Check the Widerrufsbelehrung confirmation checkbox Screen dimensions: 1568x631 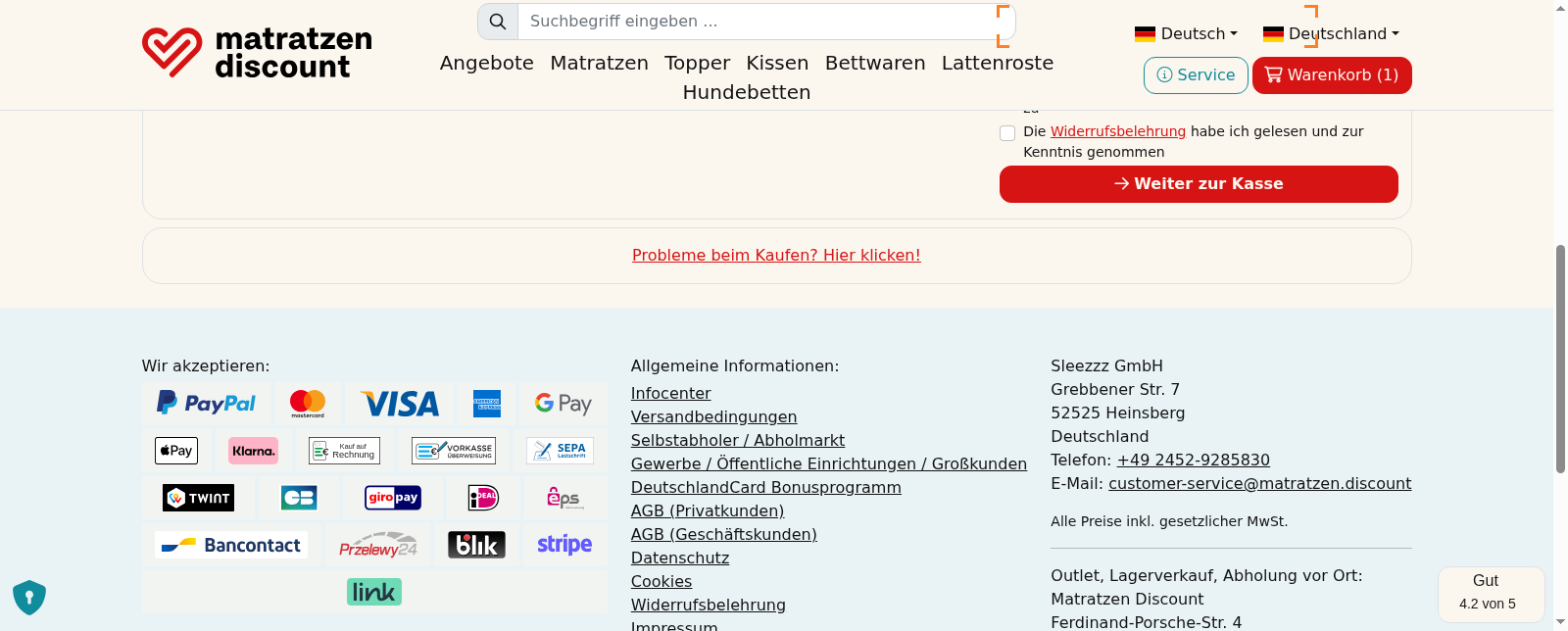(1007, 133)
